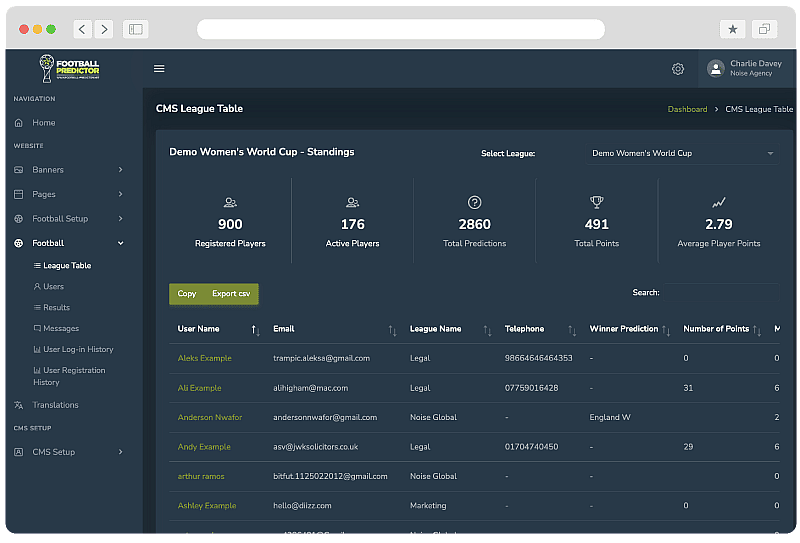Click Charlie Davey's profile avatar
The image size is (800, 543).
716,68
